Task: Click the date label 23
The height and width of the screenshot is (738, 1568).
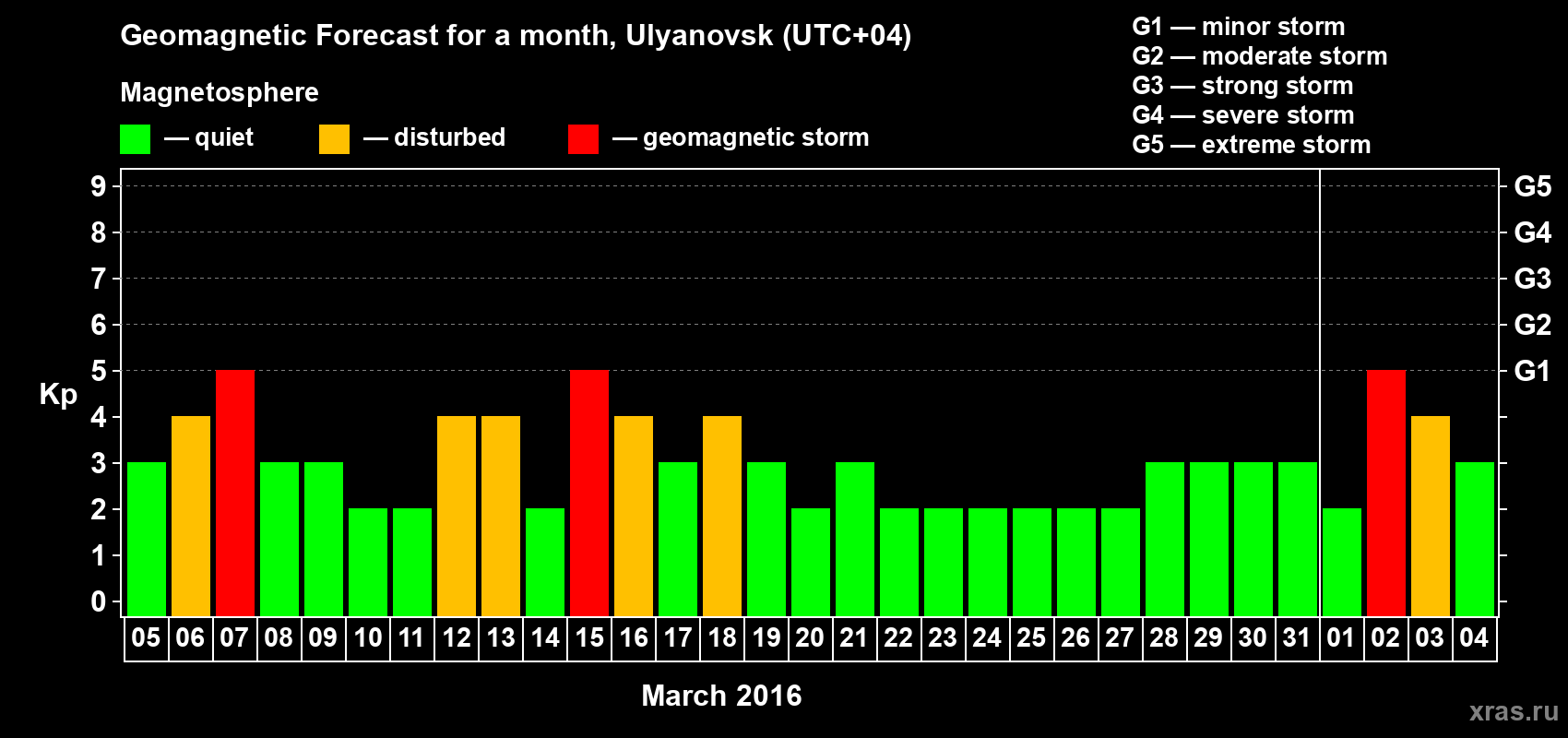Action: (943, 637)
